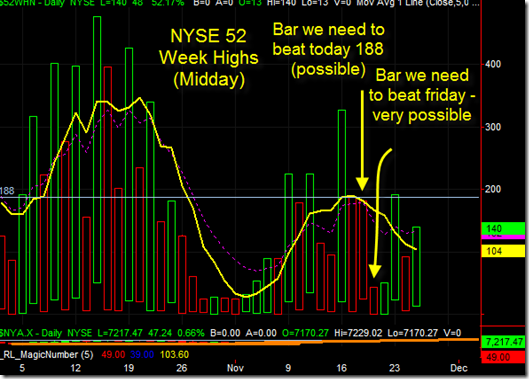Select the 'Bar we need to beat today 188' note

[328, 49]
